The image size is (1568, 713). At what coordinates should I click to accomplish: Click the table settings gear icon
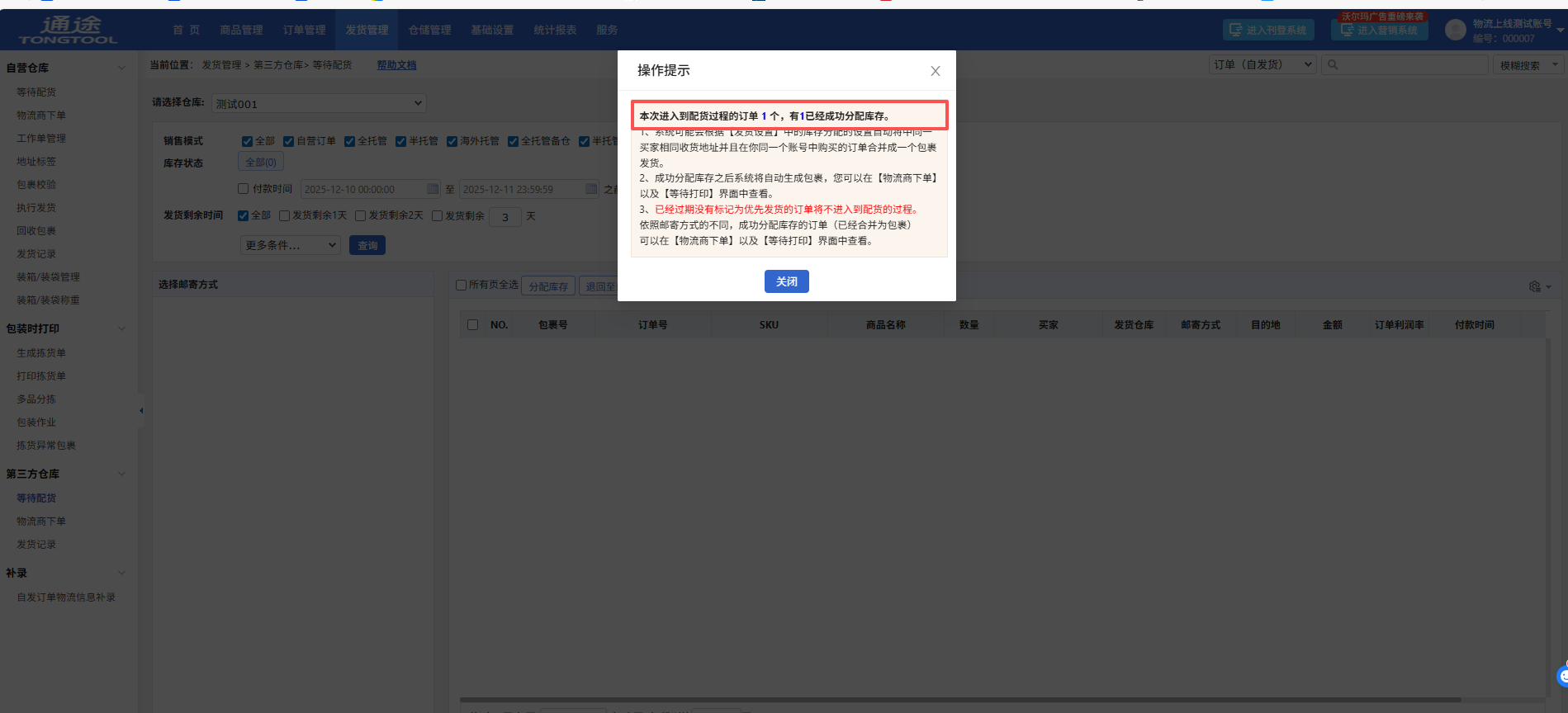click(x=1534, y=286)
